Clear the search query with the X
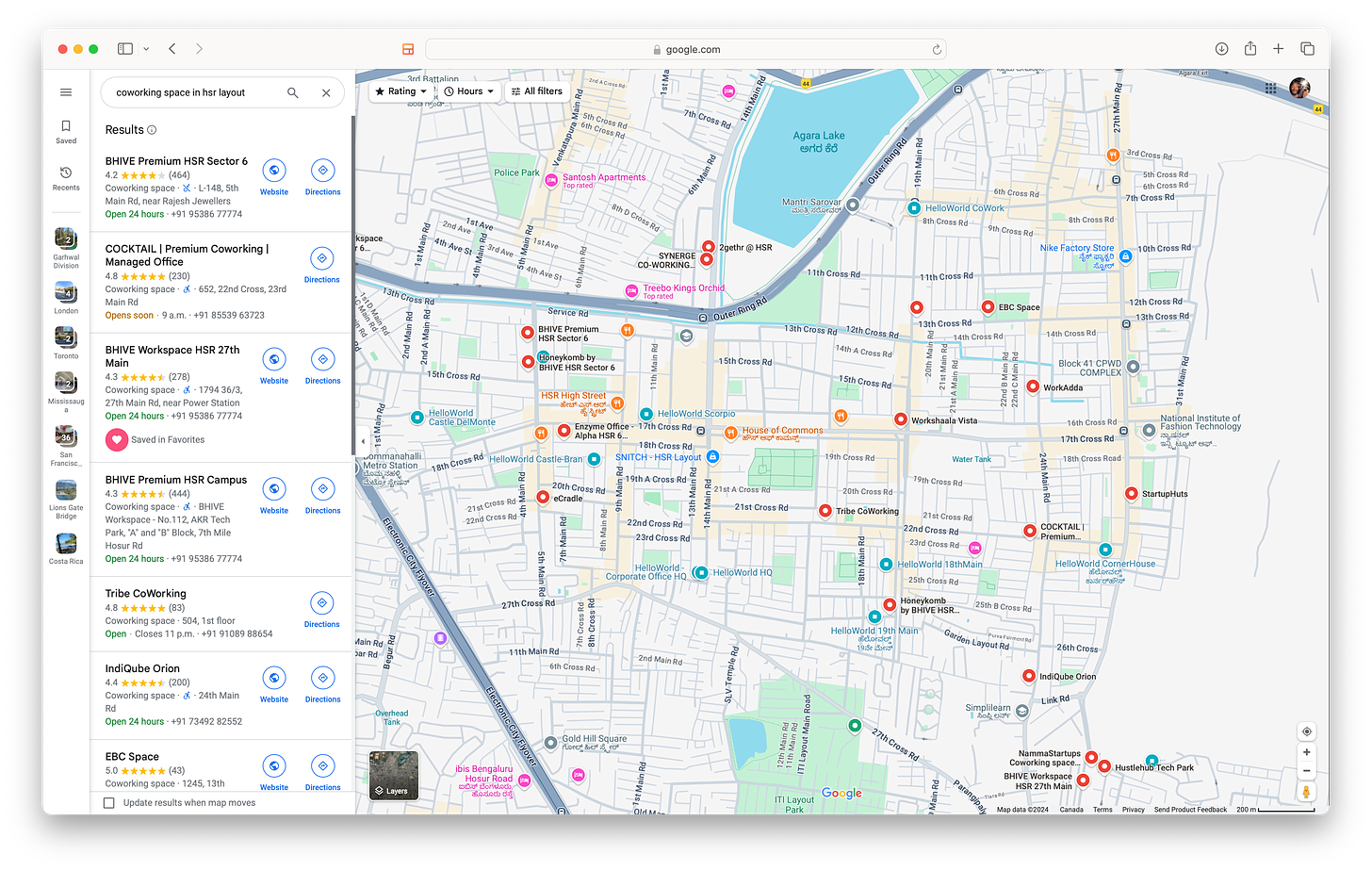Image resolution: width=1372 pixels, height=871 pixels. [x=326, y=92]
